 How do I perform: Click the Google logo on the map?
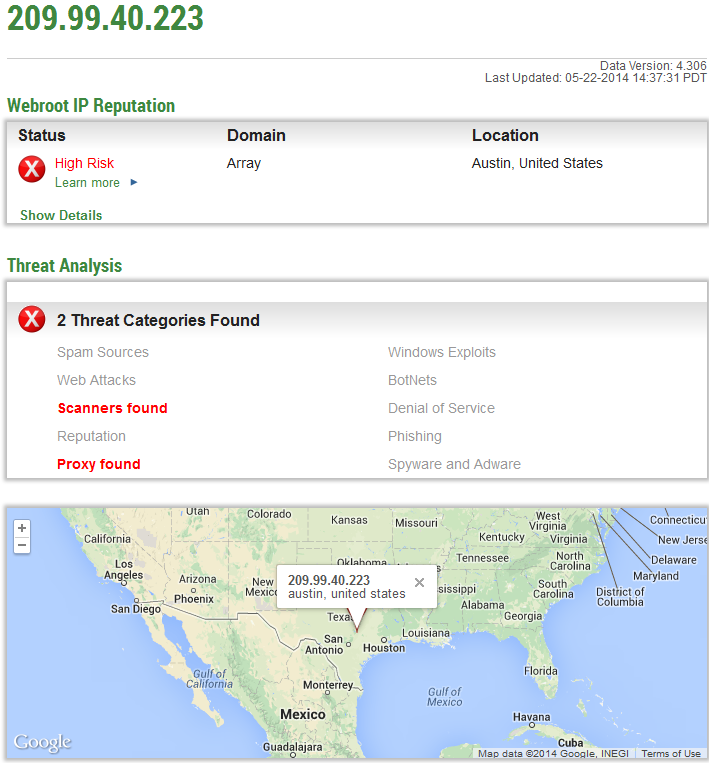click(42, 742)
